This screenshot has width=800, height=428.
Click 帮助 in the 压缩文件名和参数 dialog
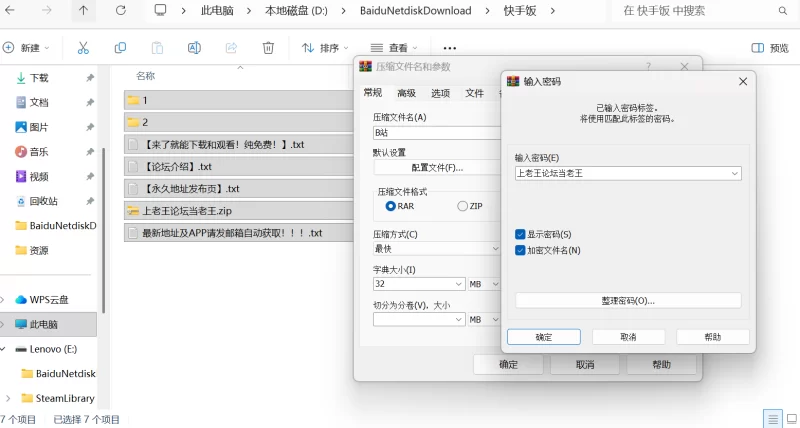tap(661, 365)
